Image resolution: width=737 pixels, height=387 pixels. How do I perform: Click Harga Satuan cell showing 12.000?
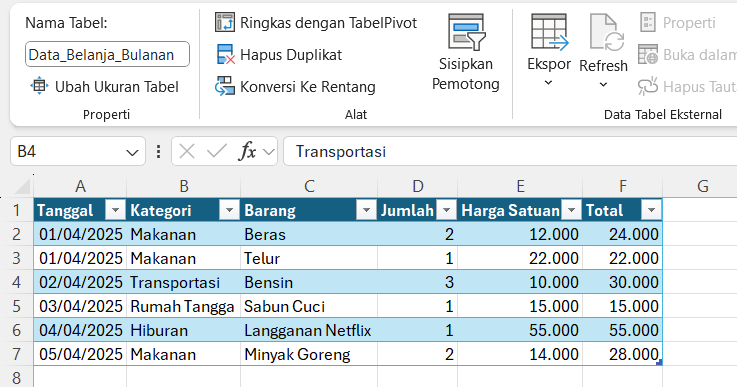520,234
